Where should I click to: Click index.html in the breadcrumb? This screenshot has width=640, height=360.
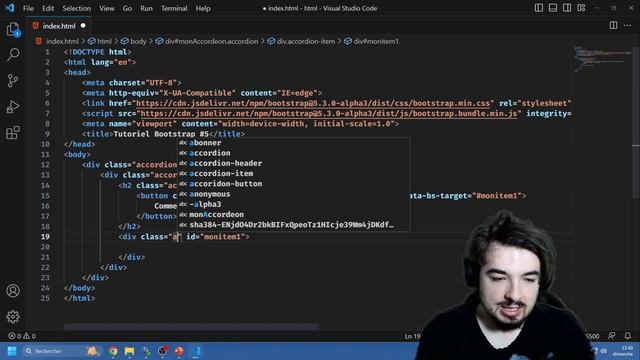click(x=62, y=41)
